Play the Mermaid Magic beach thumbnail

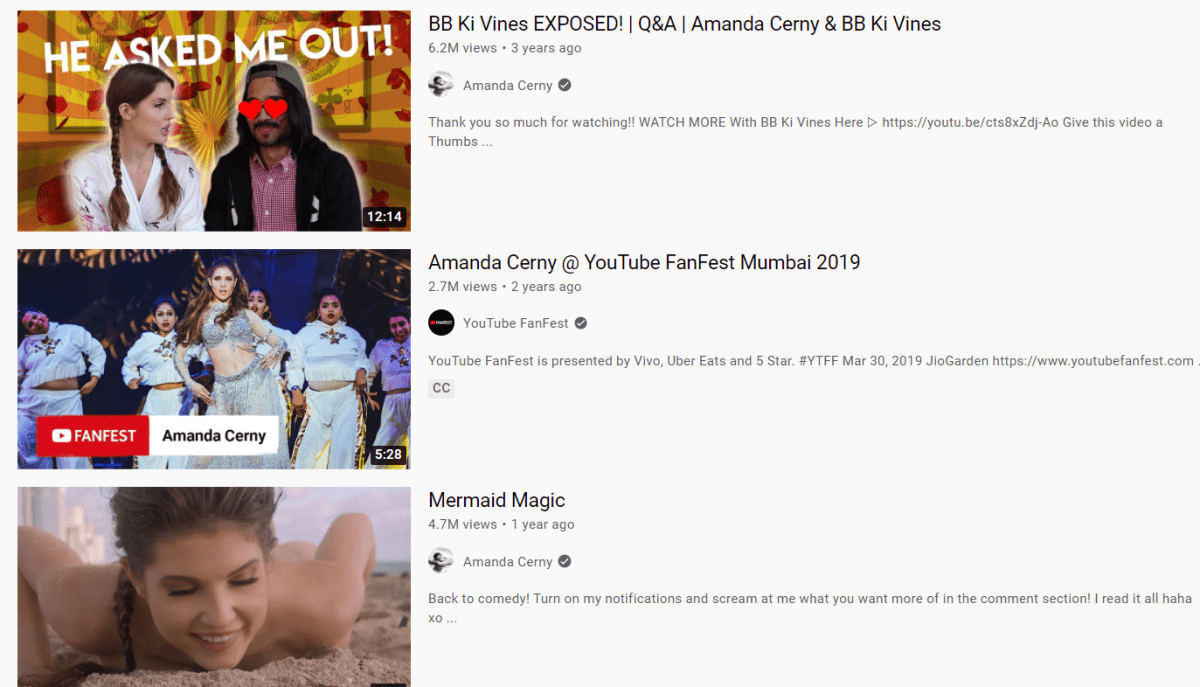[x=214, y=587]
